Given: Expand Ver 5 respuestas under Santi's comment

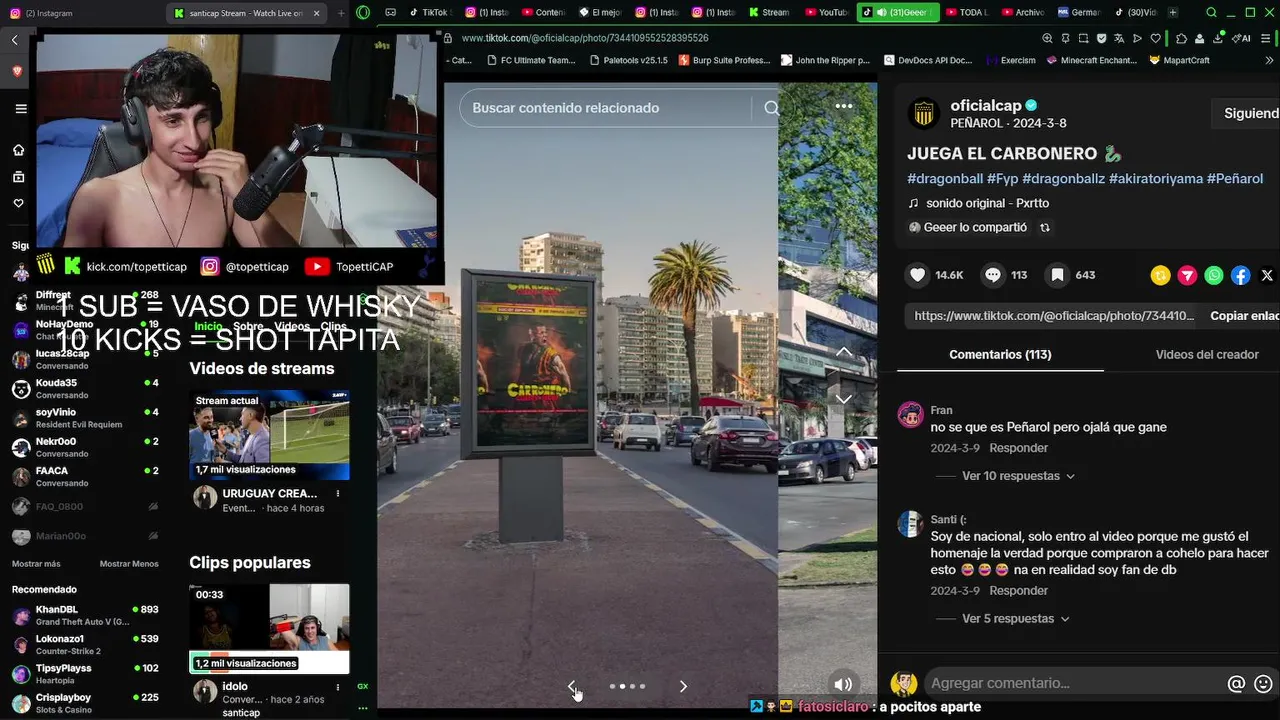Looking at the screenshot, I should coord(1015,619).
